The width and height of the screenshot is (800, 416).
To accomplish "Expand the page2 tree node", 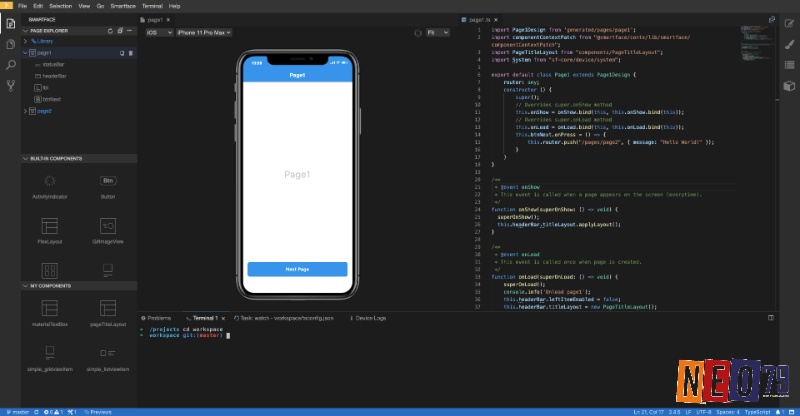I will point(26,111).
